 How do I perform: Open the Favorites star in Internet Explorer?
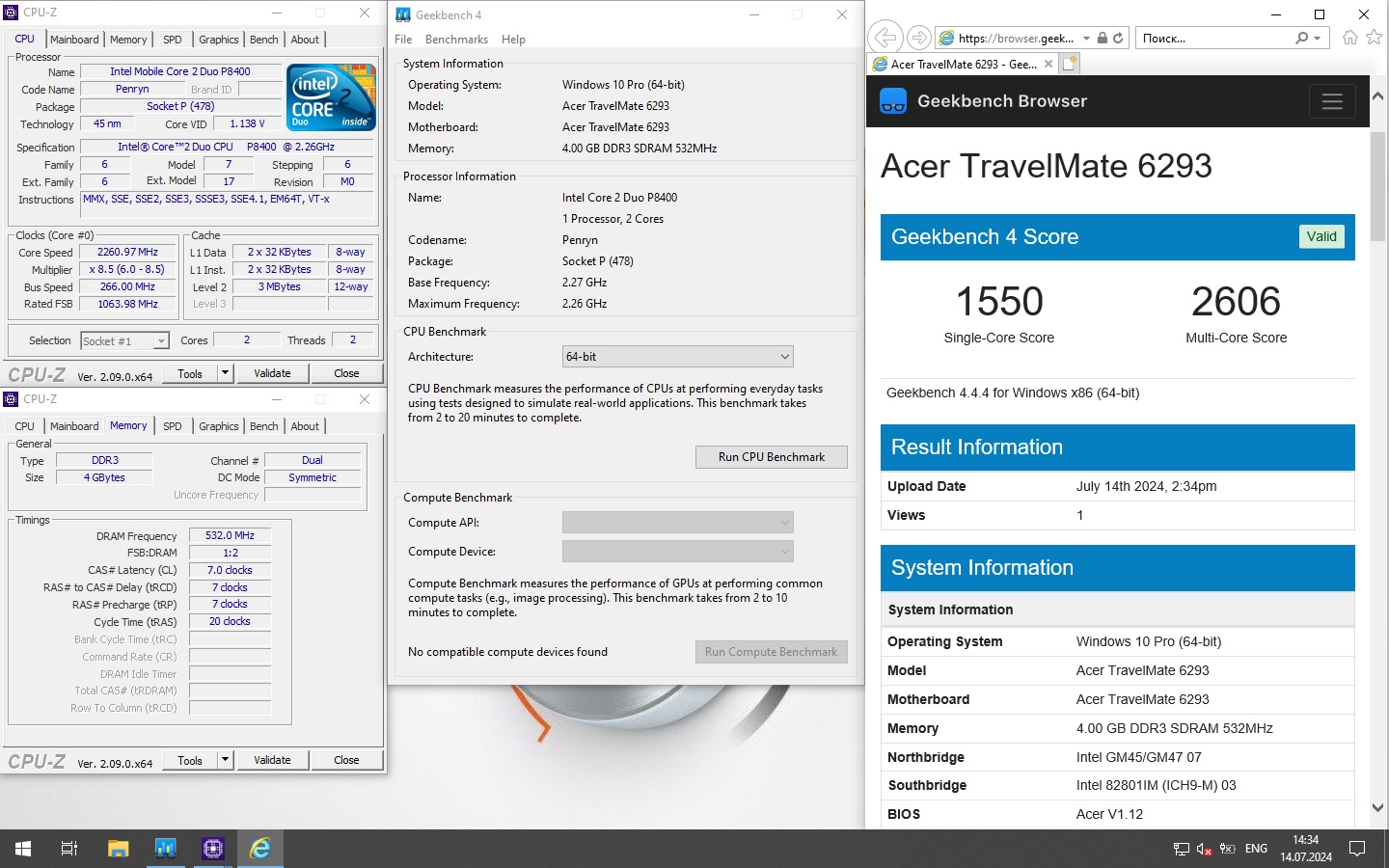1375,38
